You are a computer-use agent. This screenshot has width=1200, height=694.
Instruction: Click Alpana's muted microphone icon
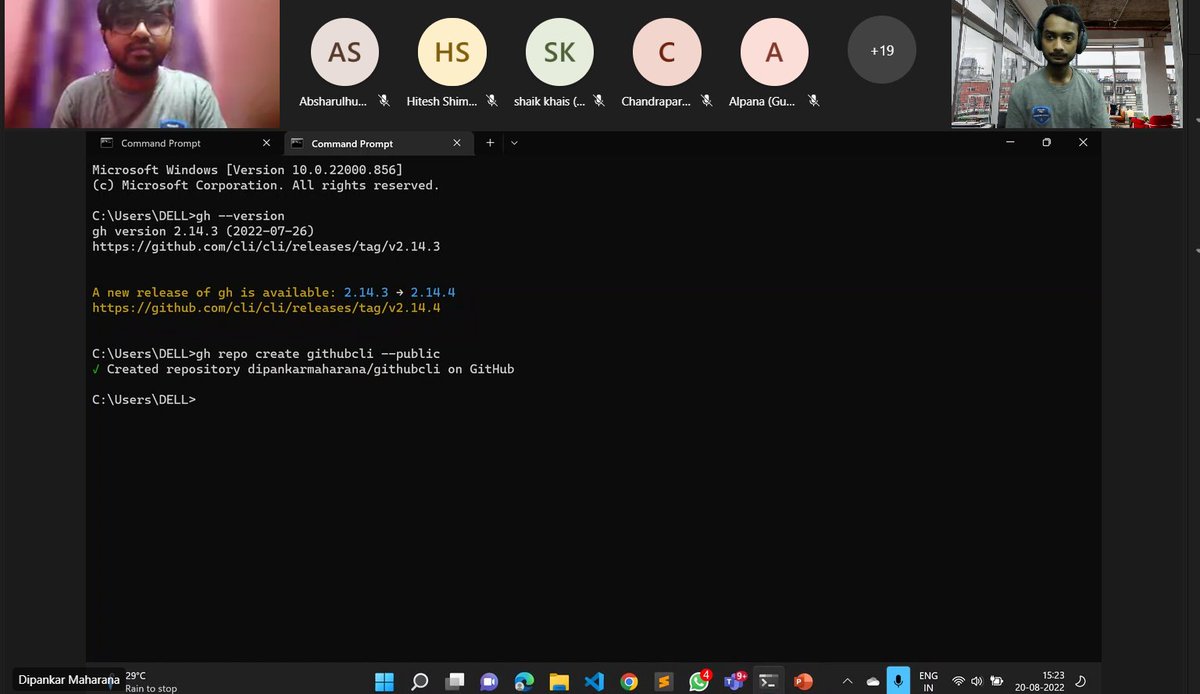(814, 101)
